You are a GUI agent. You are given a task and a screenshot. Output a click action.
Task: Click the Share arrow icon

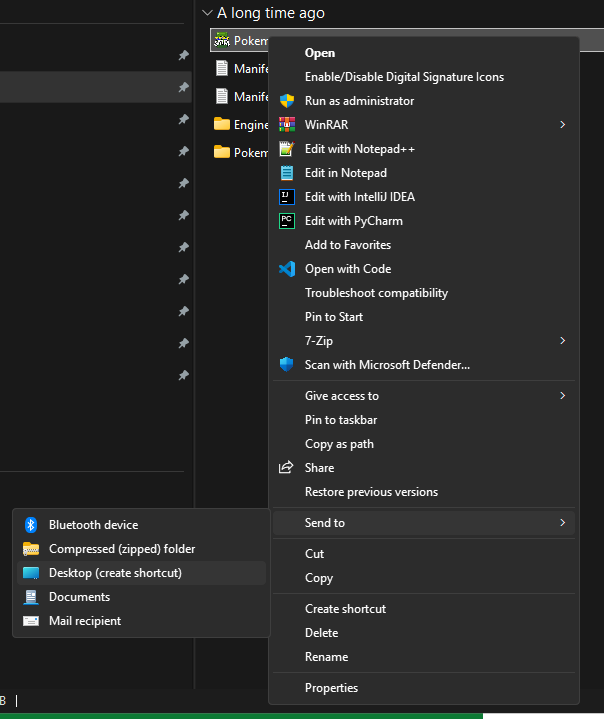[x=286, y=467]
